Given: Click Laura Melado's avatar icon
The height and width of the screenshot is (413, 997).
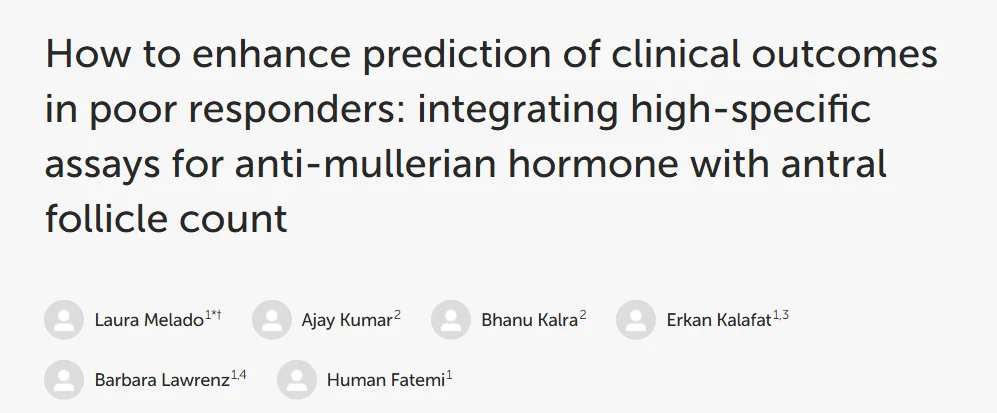Looking at the screenshot, I should 64,320.
